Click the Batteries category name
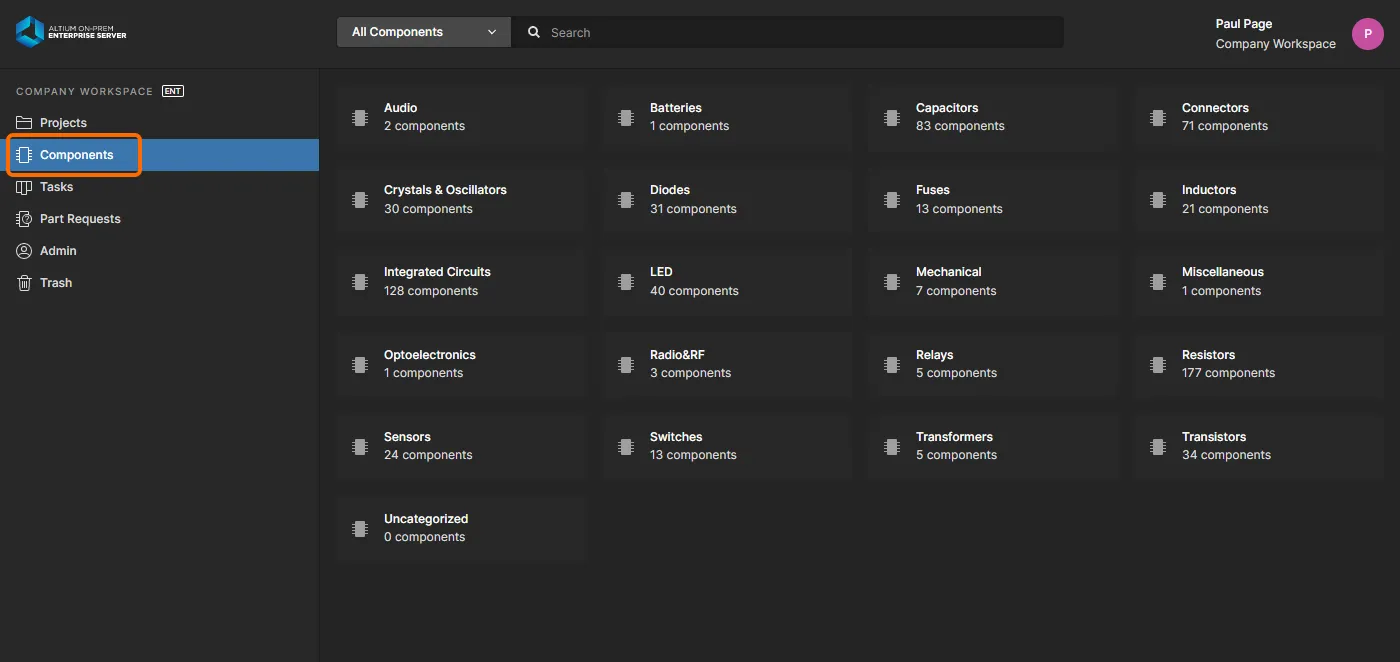The width and height of the screenshot is (1400, 662). click(x=676, y=108)
